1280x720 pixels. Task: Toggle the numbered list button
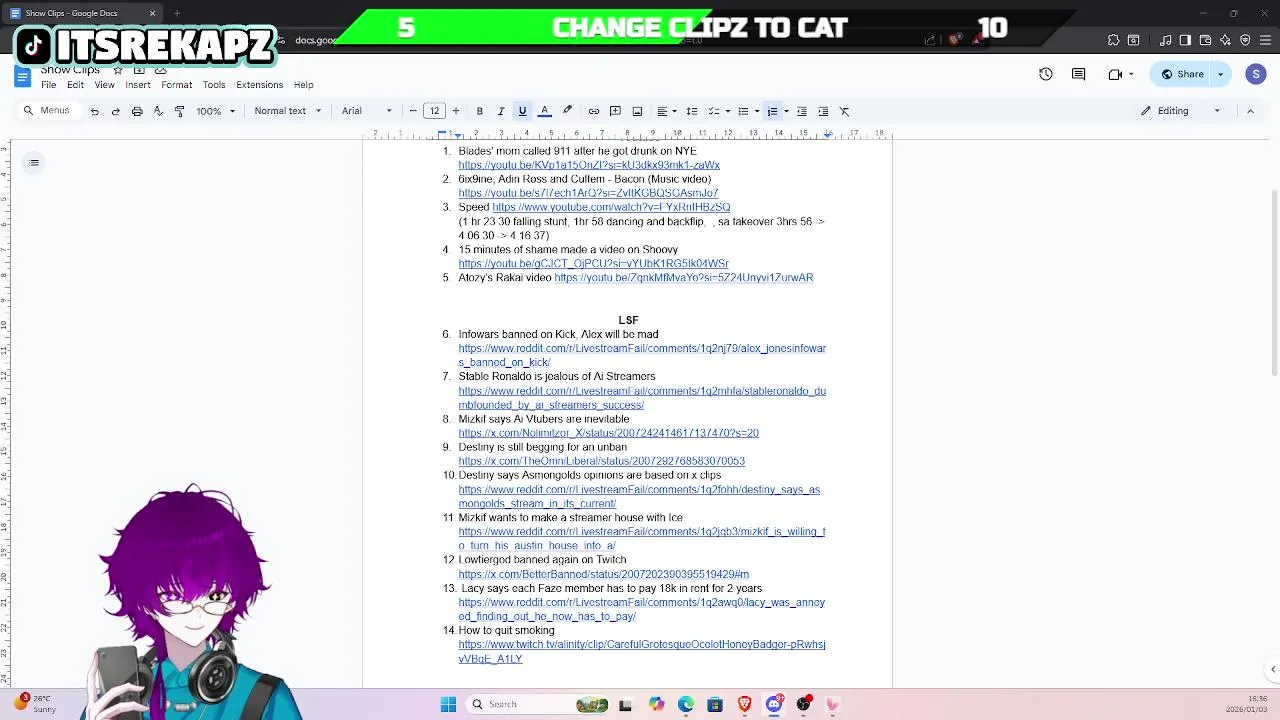(772, 111)
